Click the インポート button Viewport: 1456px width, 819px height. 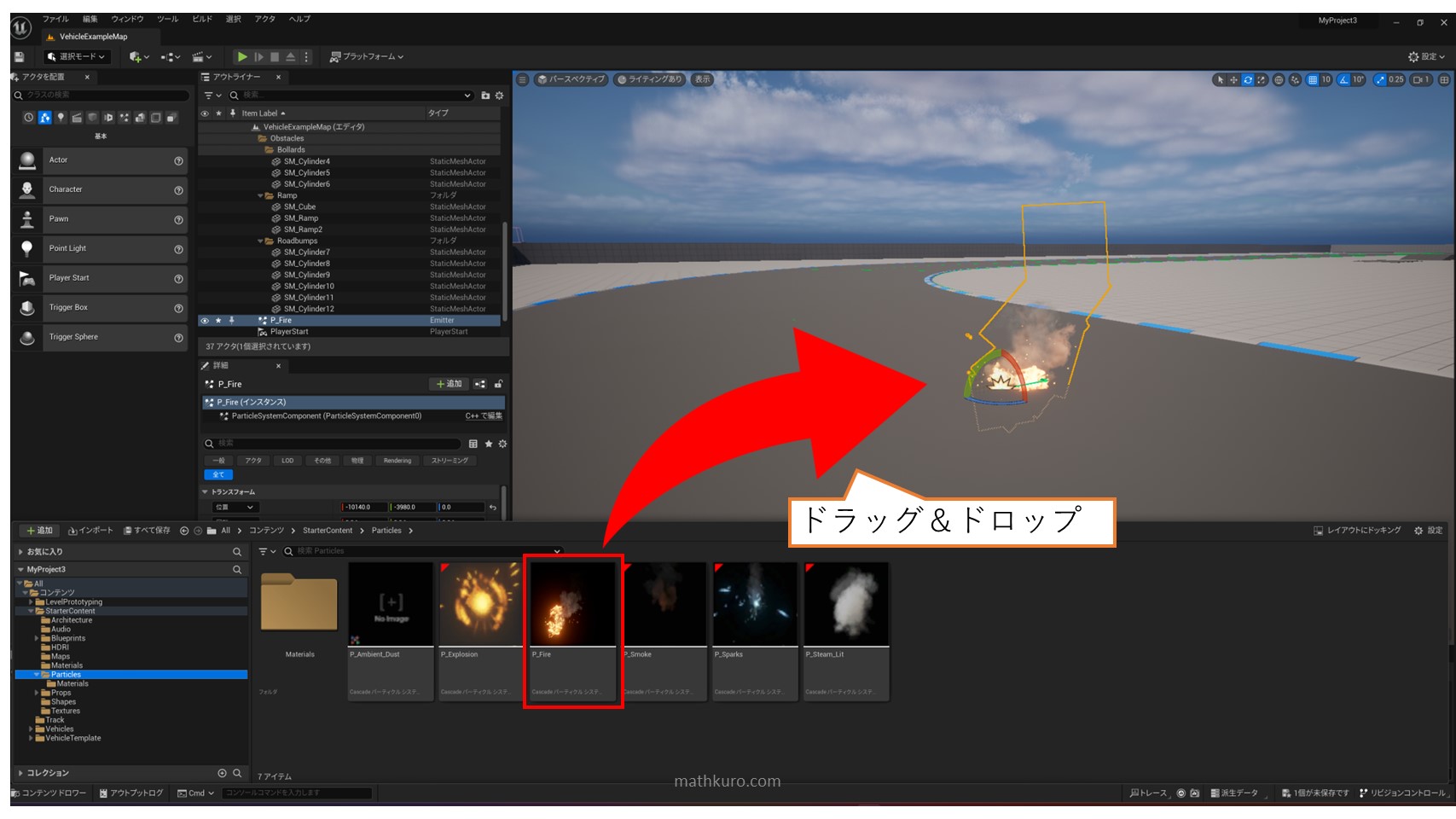point(90,531)
